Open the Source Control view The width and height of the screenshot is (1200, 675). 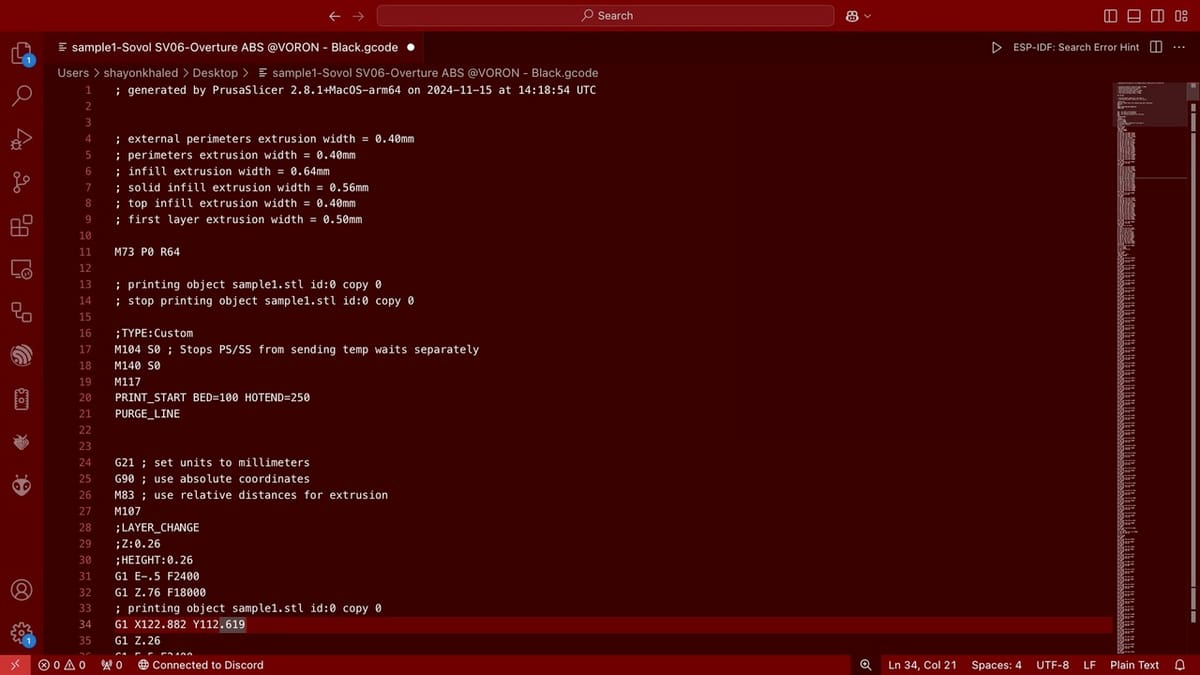[21, 182]
